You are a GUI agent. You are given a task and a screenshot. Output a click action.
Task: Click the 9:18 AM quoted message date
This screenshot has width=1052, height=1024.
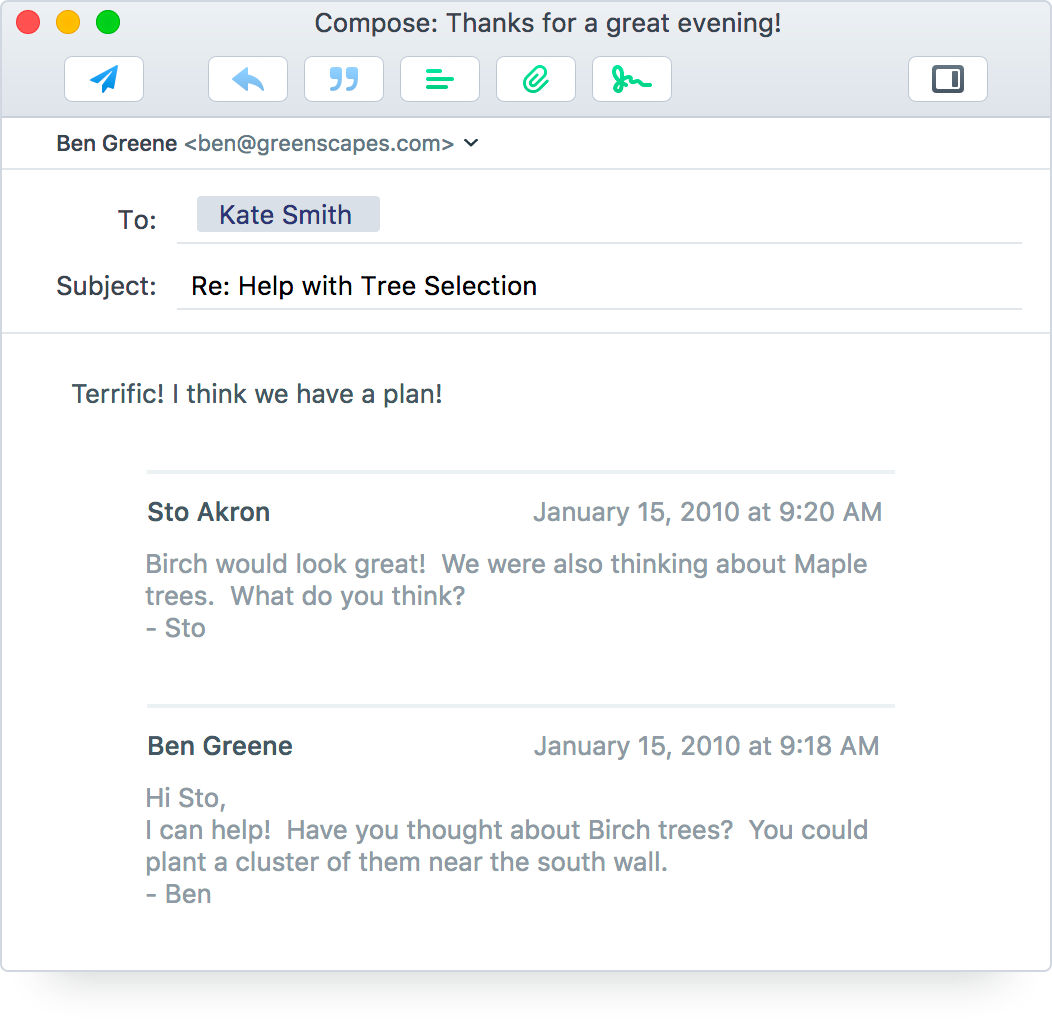pyautogui.click(x=706, y=746)
